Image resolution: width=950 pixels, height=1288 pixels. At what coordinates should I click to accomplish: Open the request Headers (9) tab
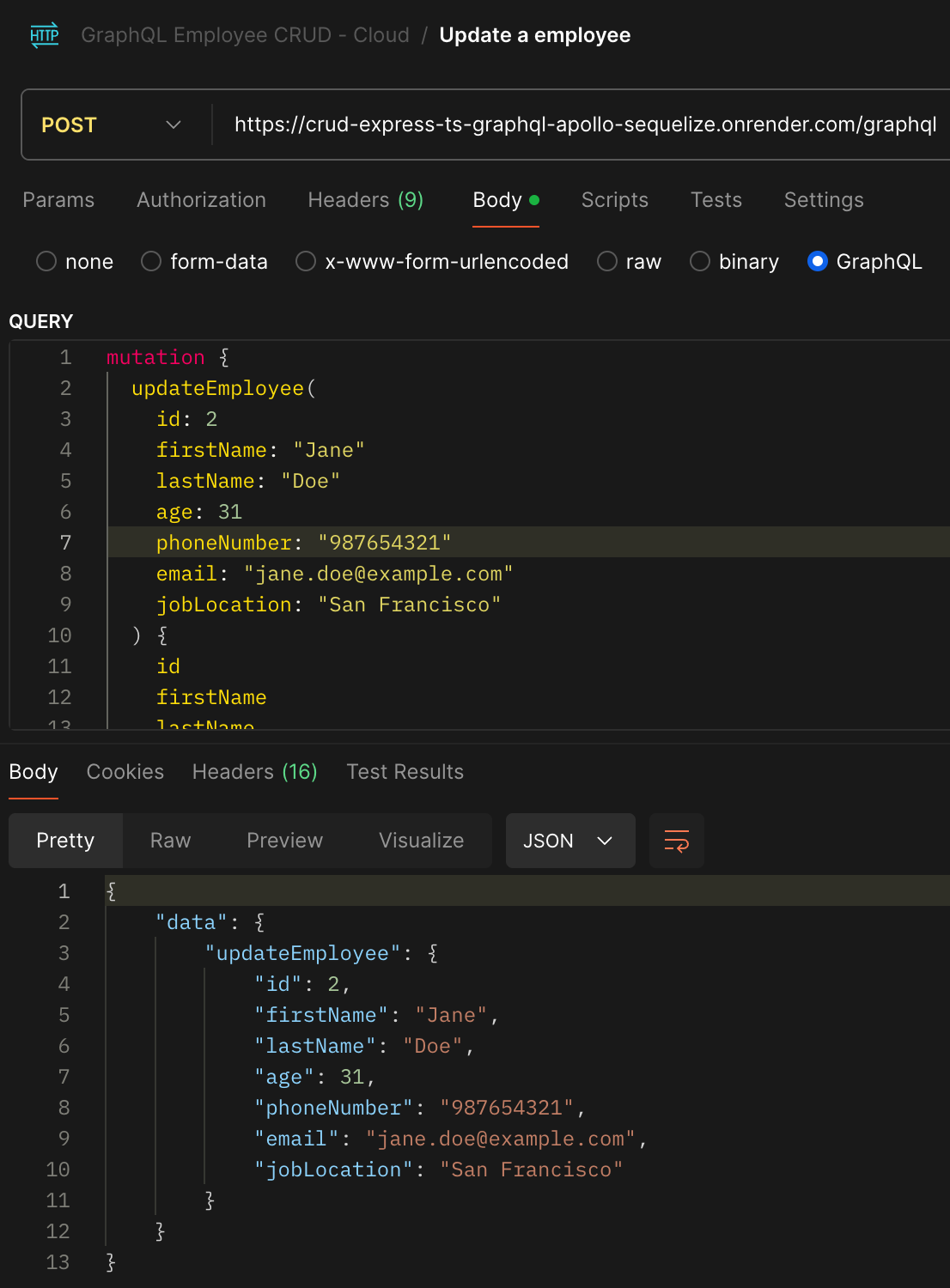(x=366, y=200)
